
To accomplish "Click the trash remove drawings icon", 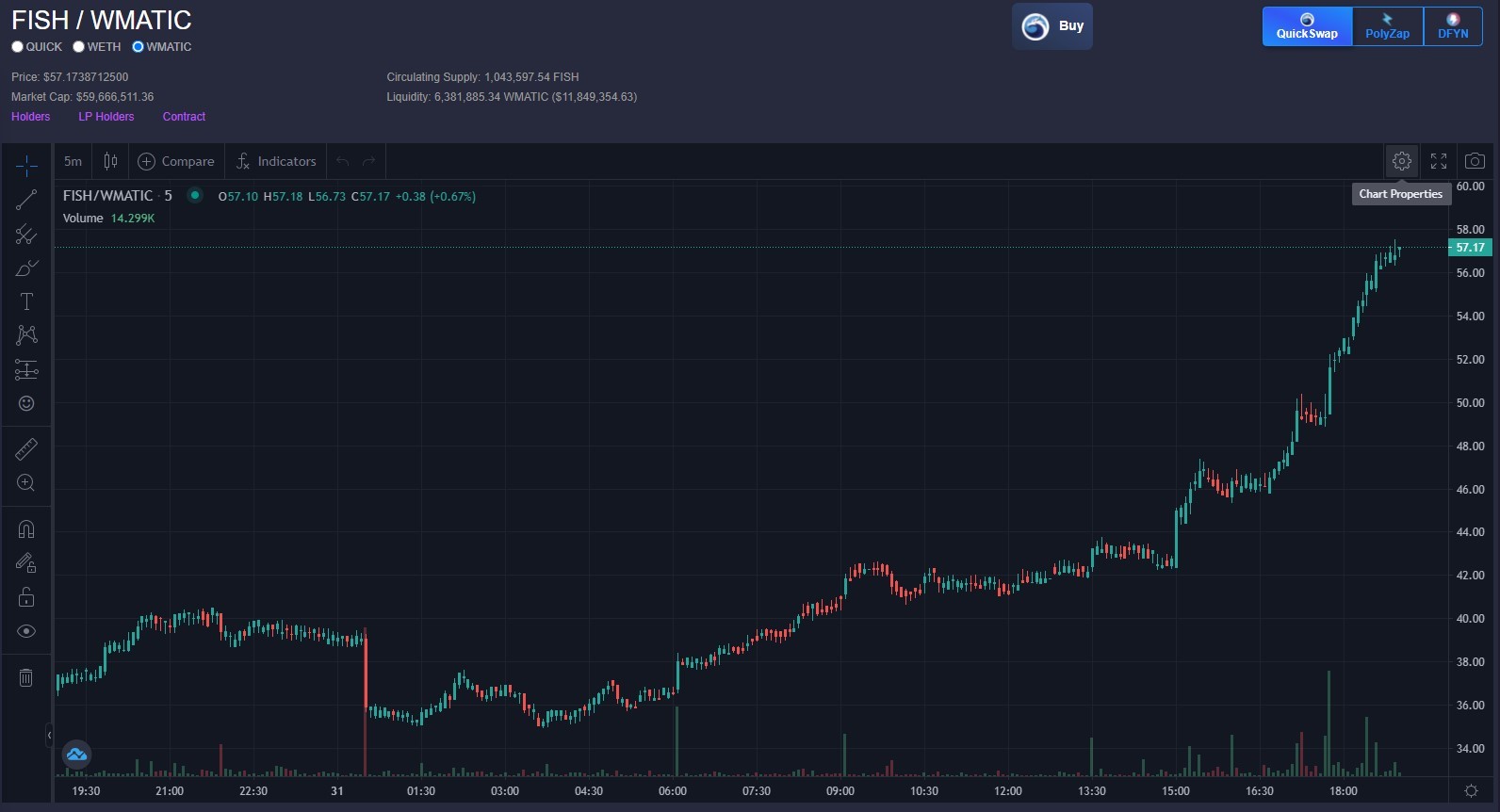I will click(26, 677).
